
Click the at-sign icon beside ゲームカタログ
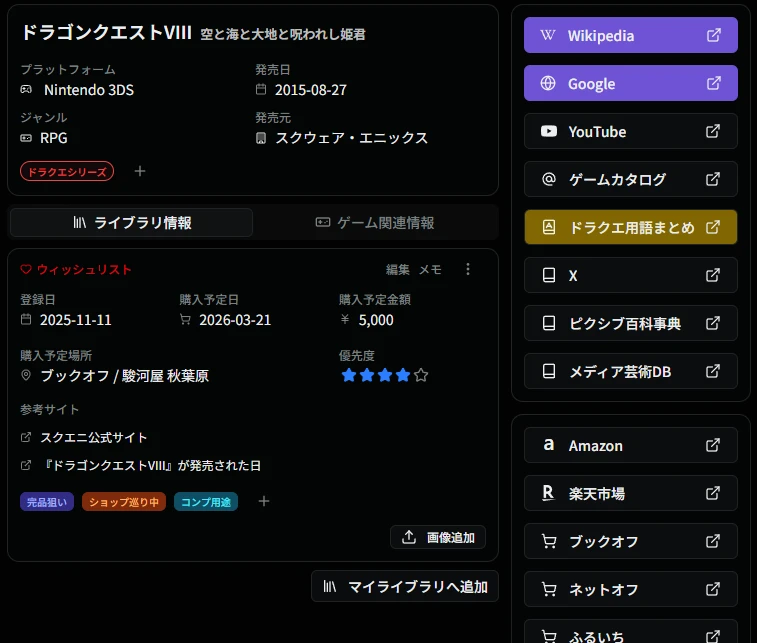[x=548, y=179]
